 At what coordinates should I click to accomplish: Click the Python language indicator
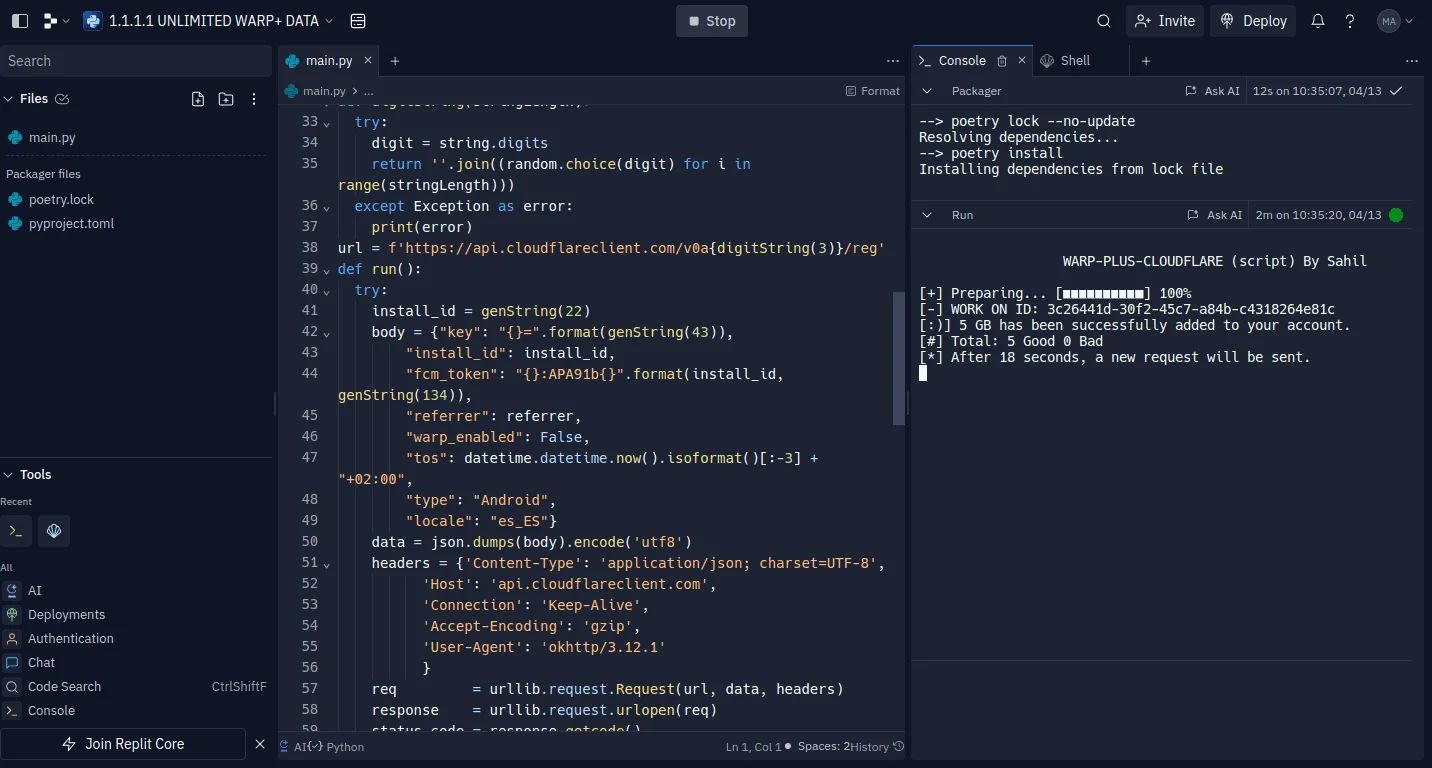click(345, 747)
